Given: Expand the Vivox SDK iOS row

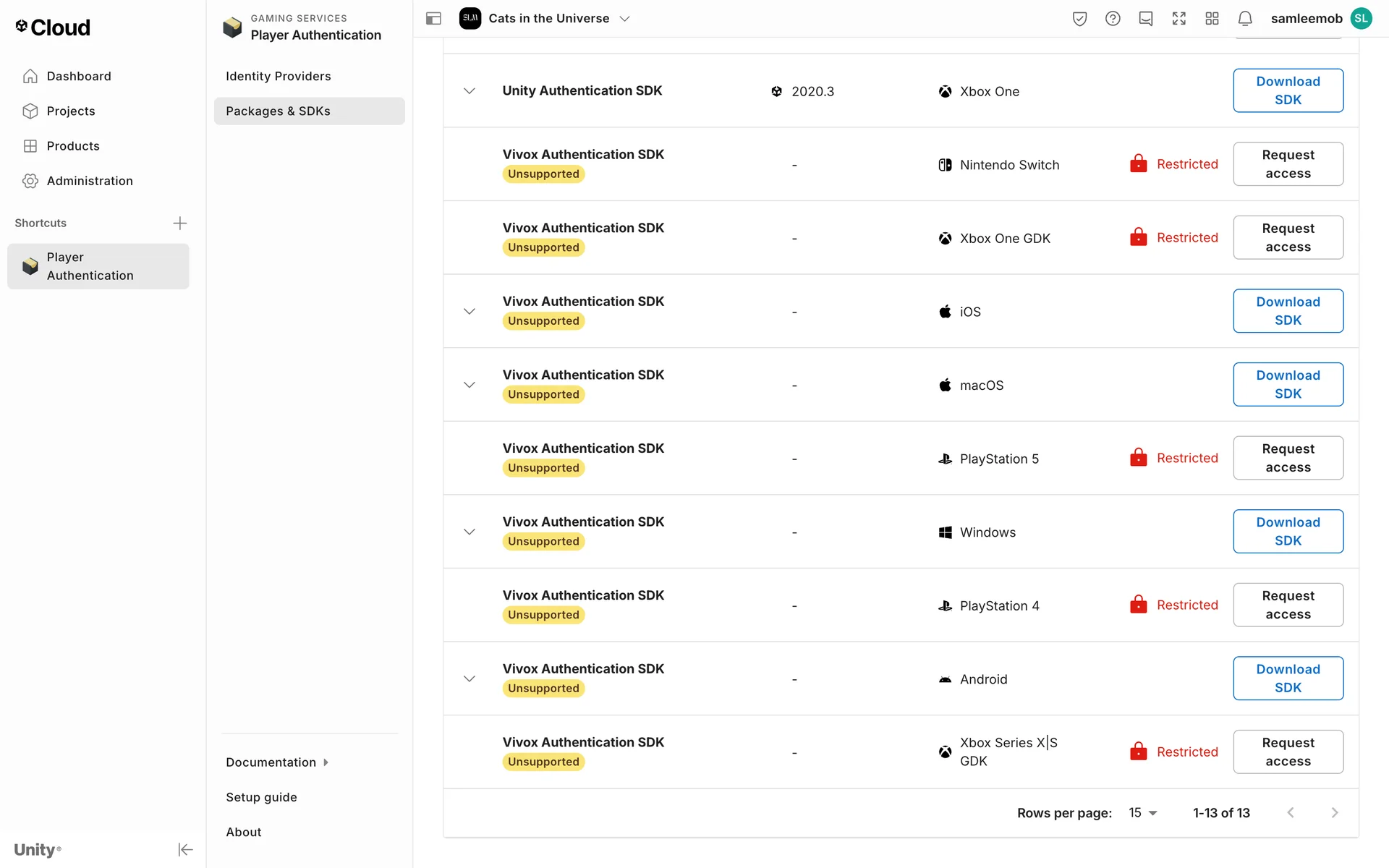Looking at the screenshot, I should (470, 312).
